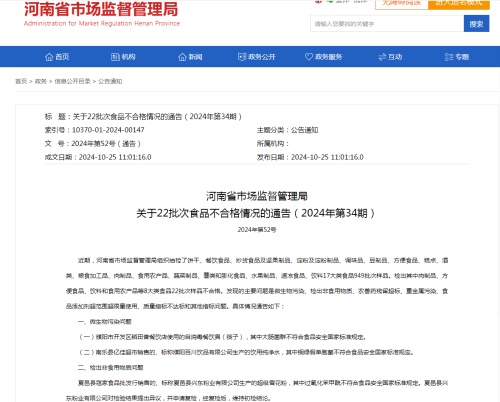Click the red 河南省市场监督管理局 site logo

[102, 13]
